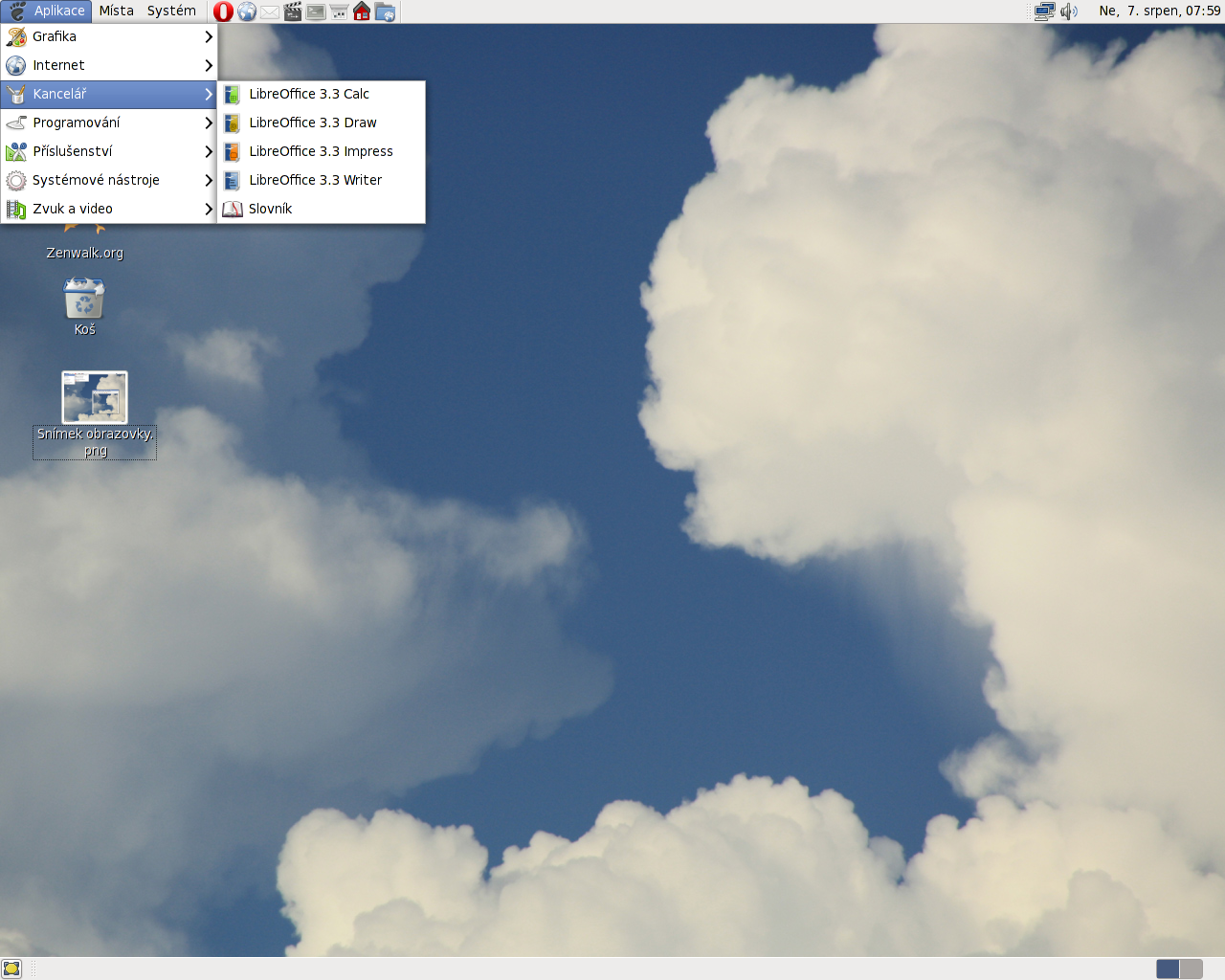Open the mail envelope launcher
This screenshot has height=980, width=1225.
270,11
